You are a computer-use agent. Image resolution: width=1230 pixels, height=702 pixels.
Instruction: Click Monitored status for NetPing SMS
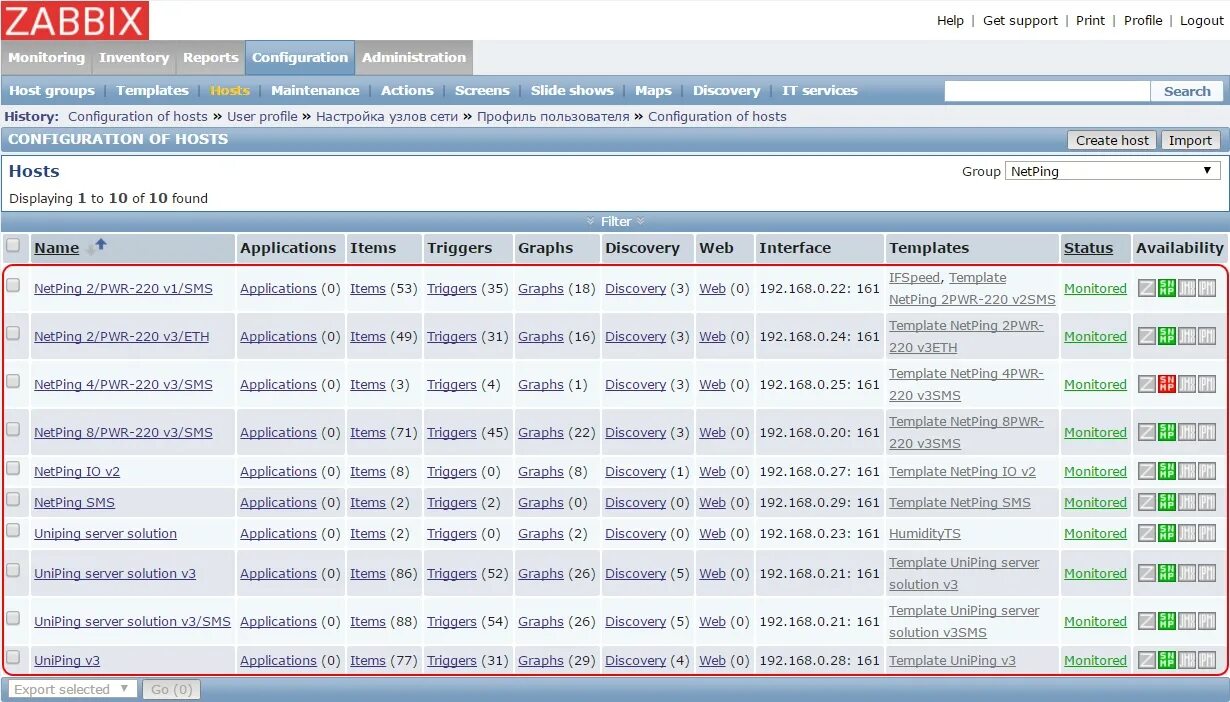1095,502
